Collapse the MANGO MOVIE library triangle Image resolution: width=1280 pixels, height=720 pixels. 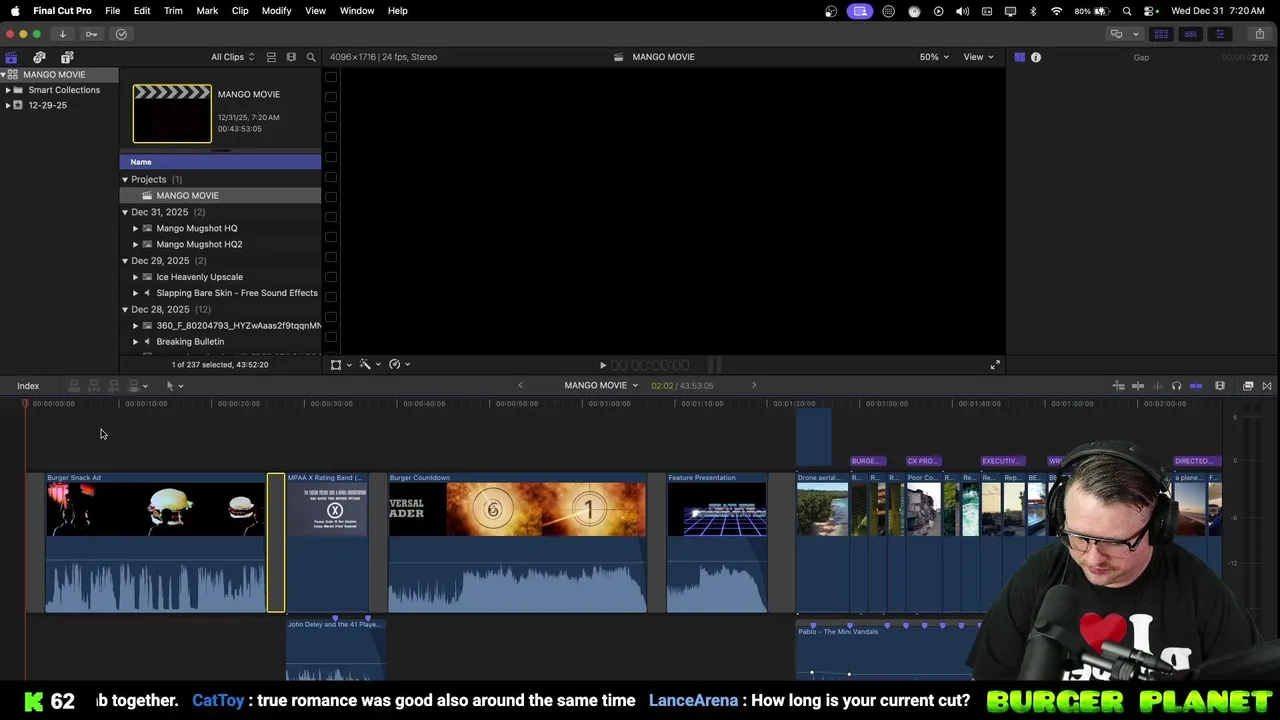coord(4,75)
